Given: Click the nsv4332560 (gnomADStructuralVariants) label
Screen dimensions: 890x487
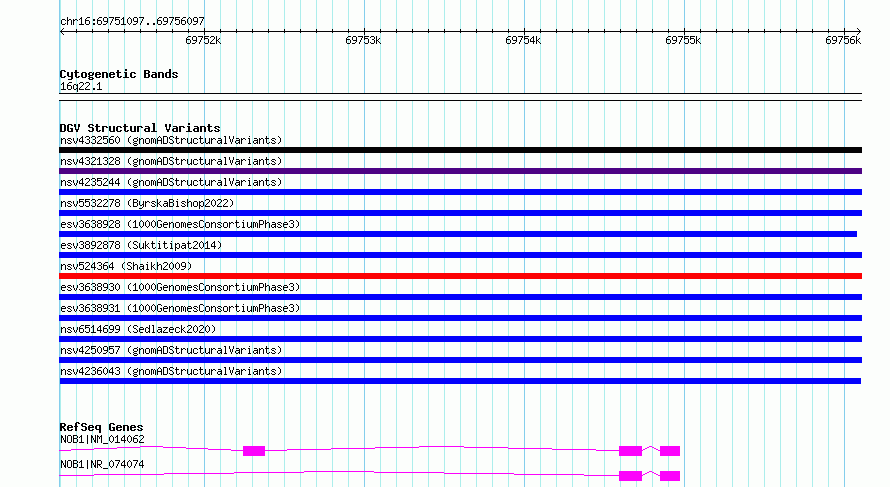Looking at the screenshot, I should (x=171, y=140).
